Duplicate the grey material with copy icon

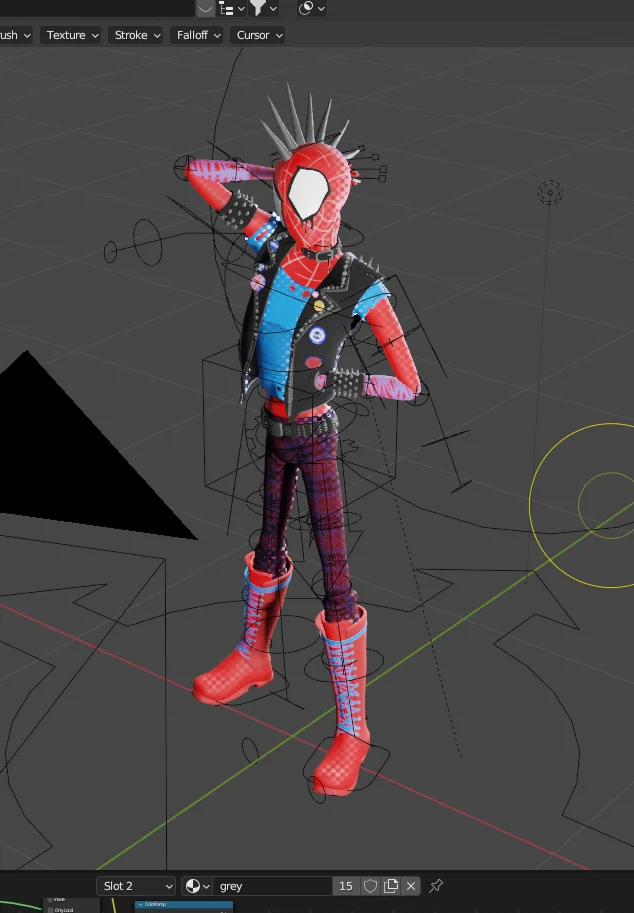click(391, 886)
